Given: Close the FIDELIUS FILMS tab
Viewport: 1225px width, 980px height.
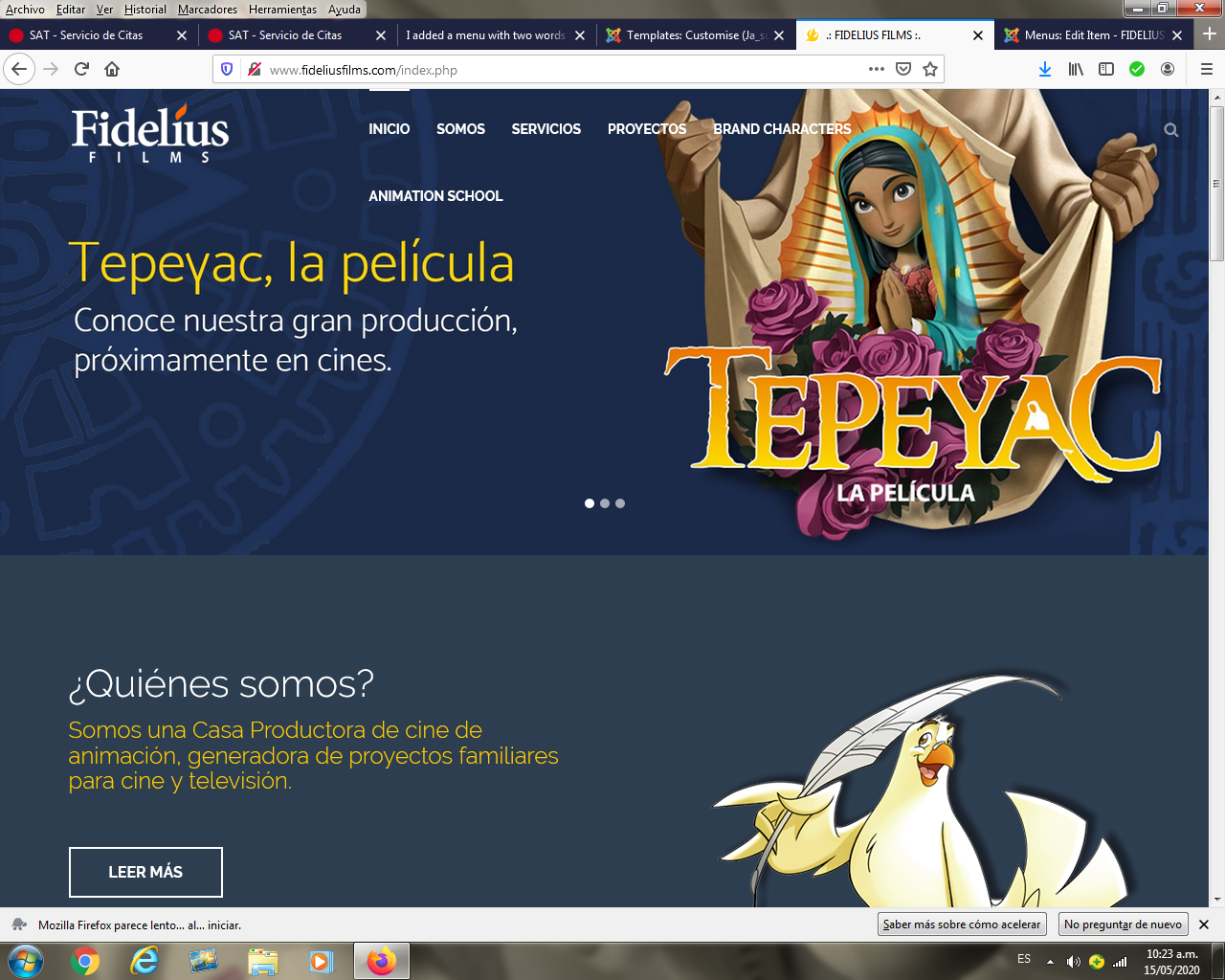Looking at the screenshot, I should click(x=977, y=35).
